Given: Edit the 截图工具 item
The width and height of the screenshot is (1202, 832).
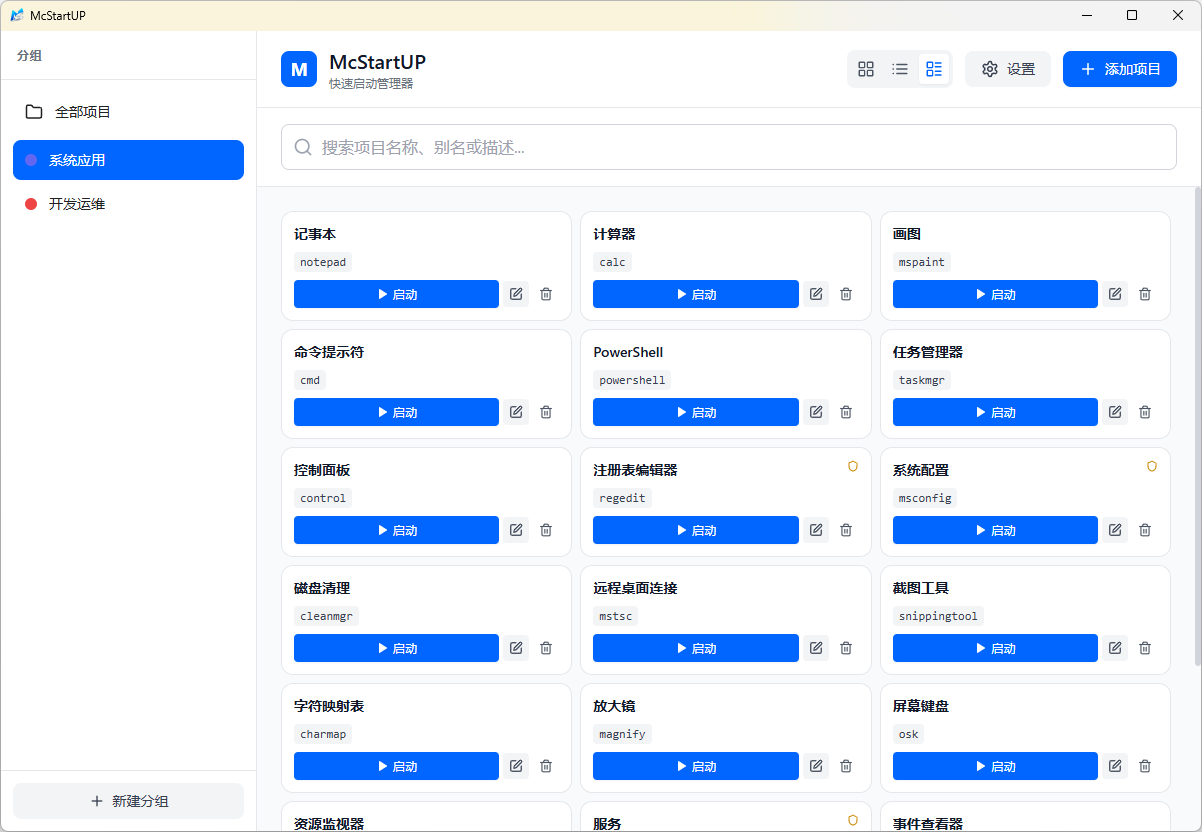Looking at the screenshot, I should pyautogui.click(x=1115, y=648).
